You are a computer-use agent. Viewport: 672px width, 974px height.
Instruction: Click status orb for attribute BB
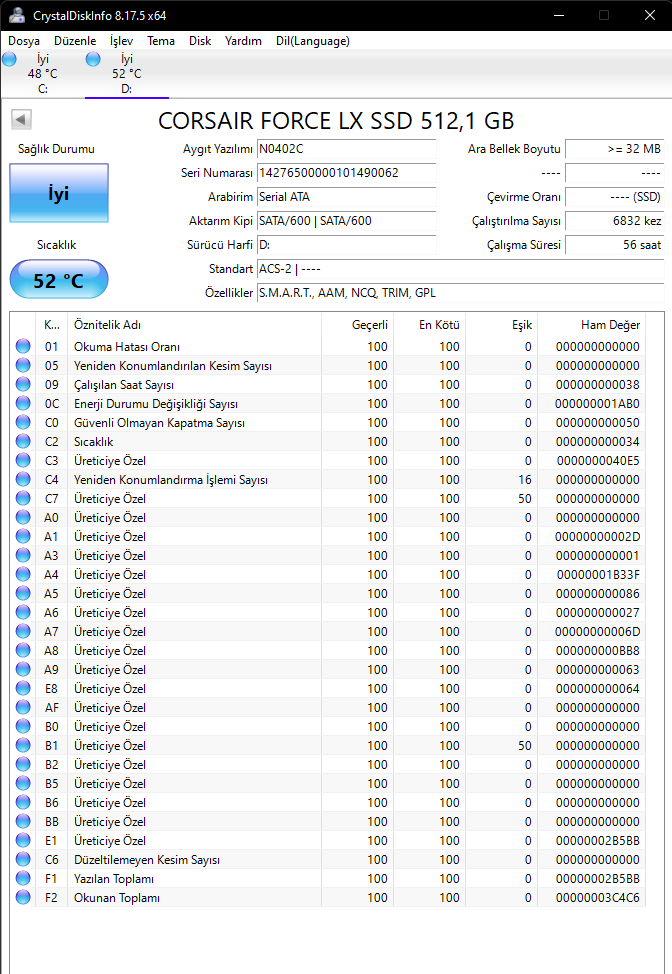tap(23, 821)
